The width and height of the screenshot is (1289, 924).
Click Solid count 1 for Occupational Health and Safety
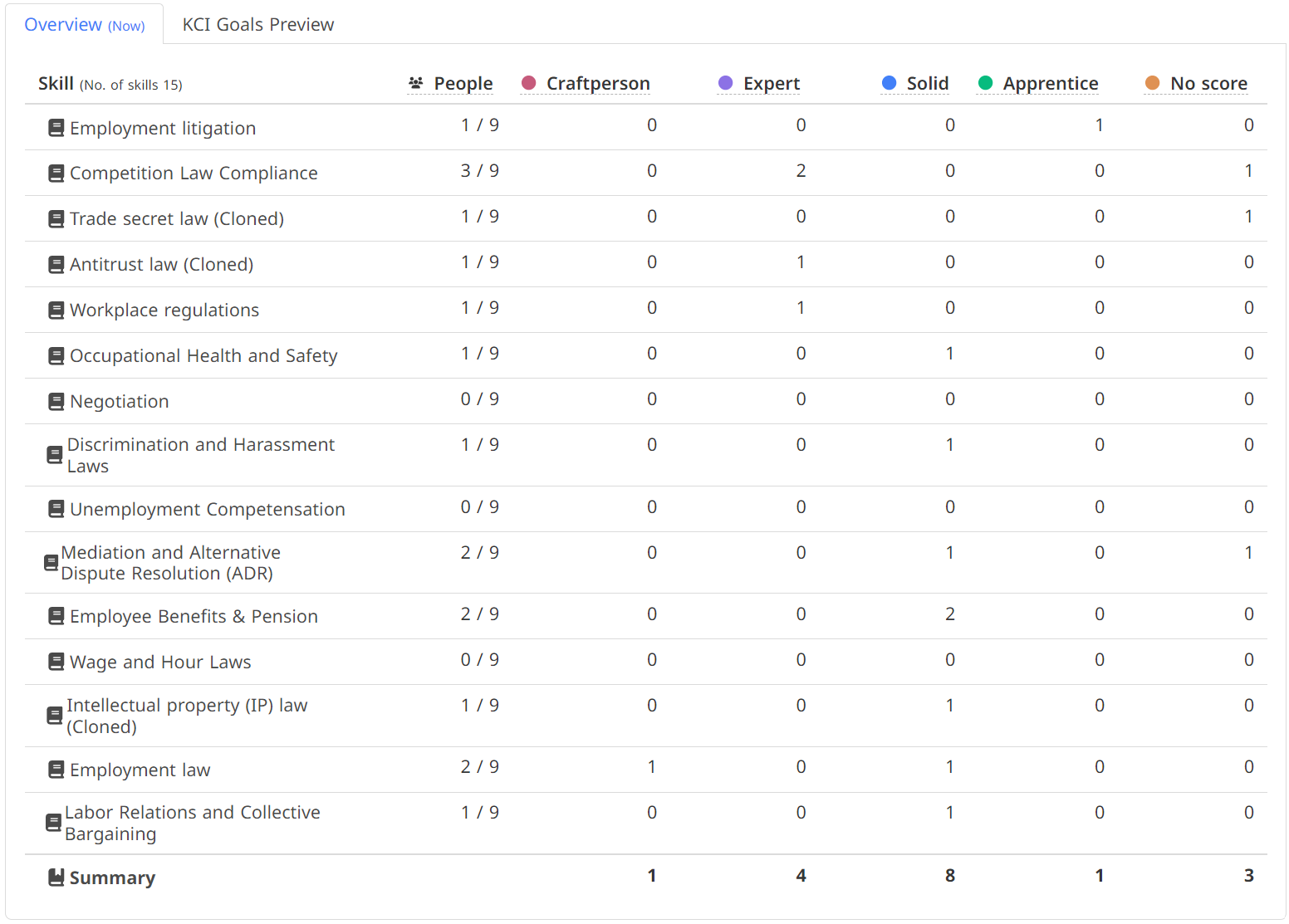[x=950, y=353]
